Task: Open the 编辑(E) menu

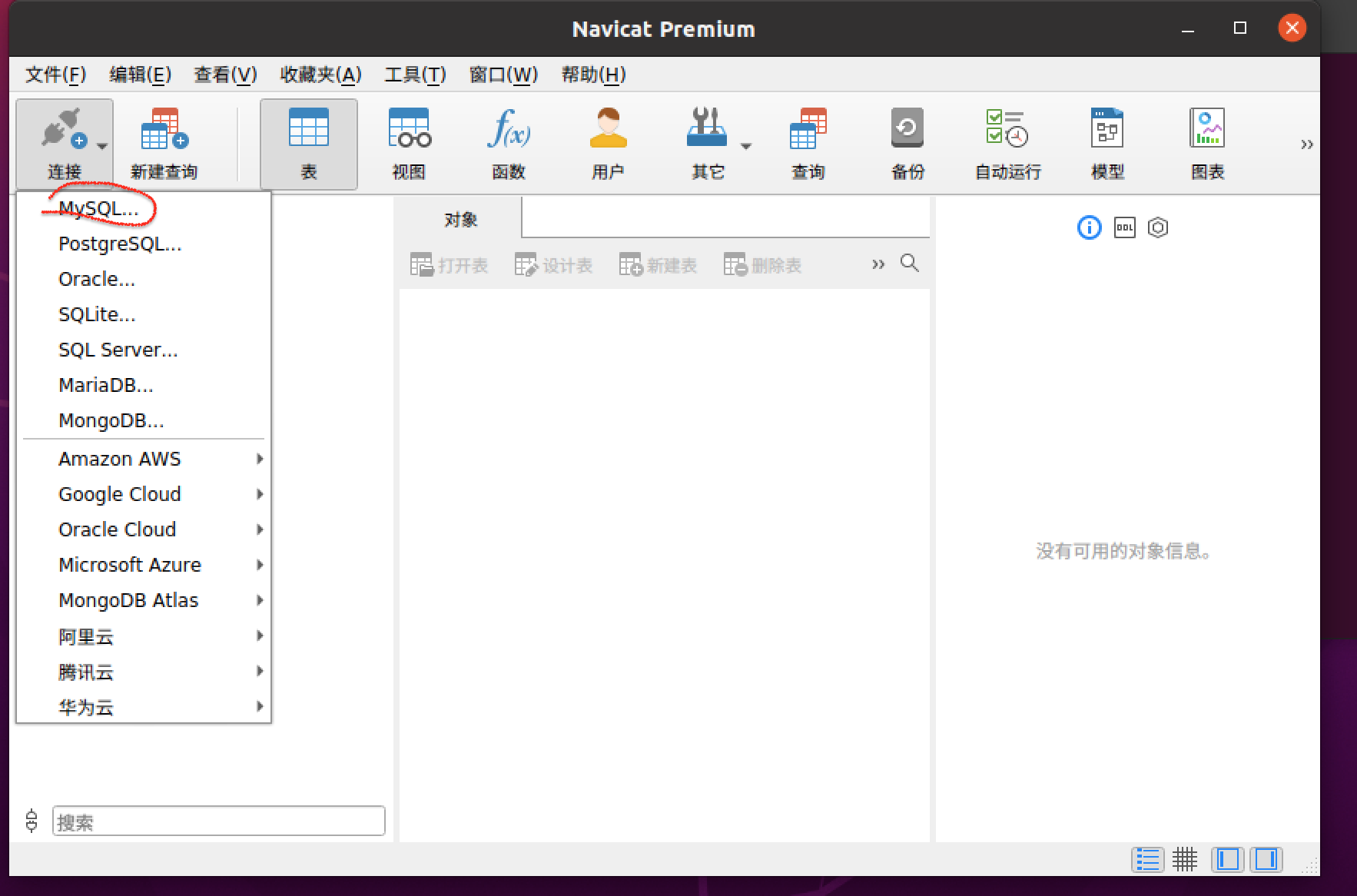Action: (140, 75)
